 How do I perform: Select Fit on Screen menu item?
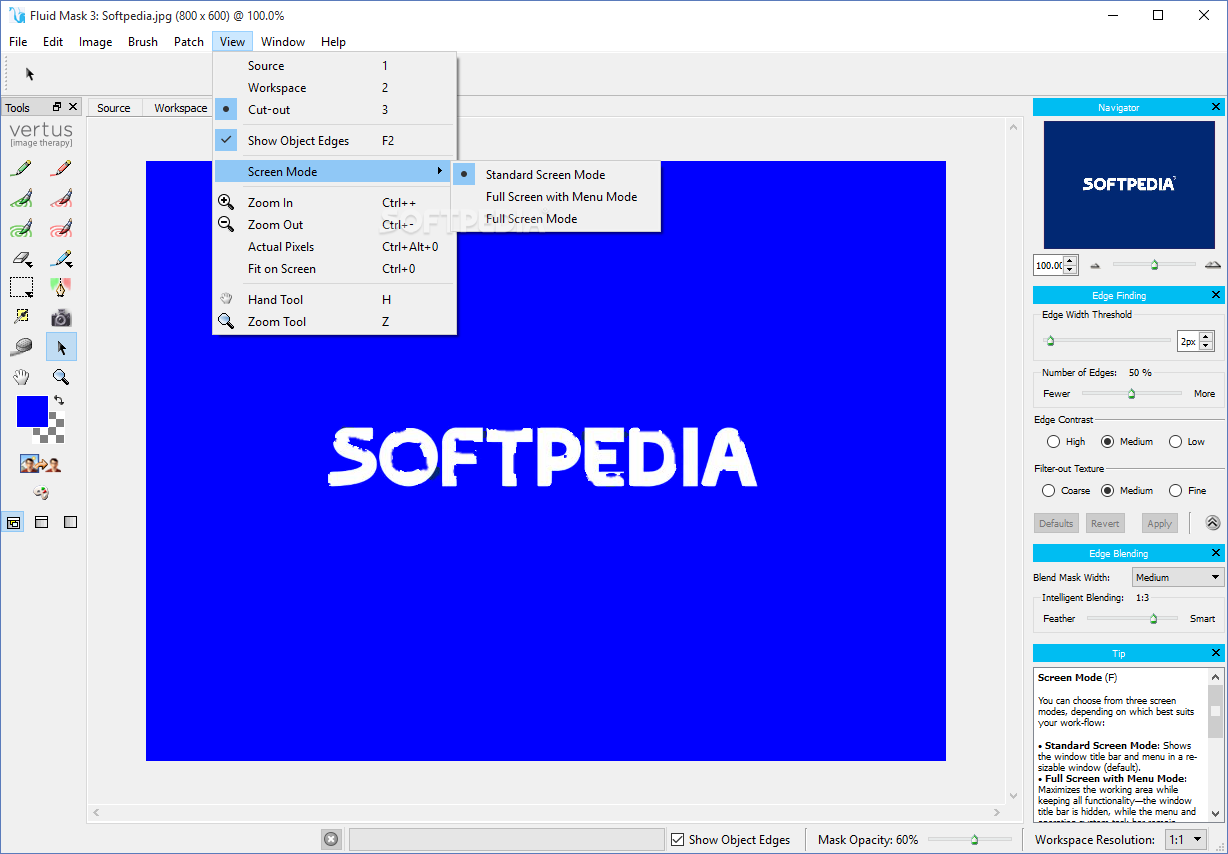coord(335,269)
